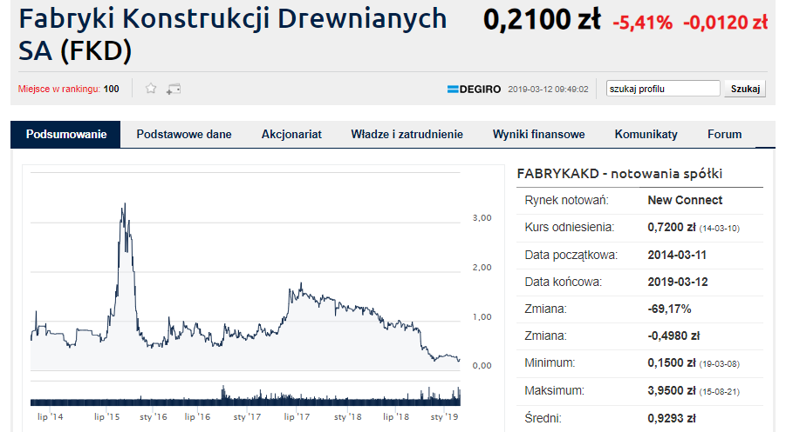The image size is (786, 432).
Task: Click the -5,41% percentage change
Action: pos(642,23)
